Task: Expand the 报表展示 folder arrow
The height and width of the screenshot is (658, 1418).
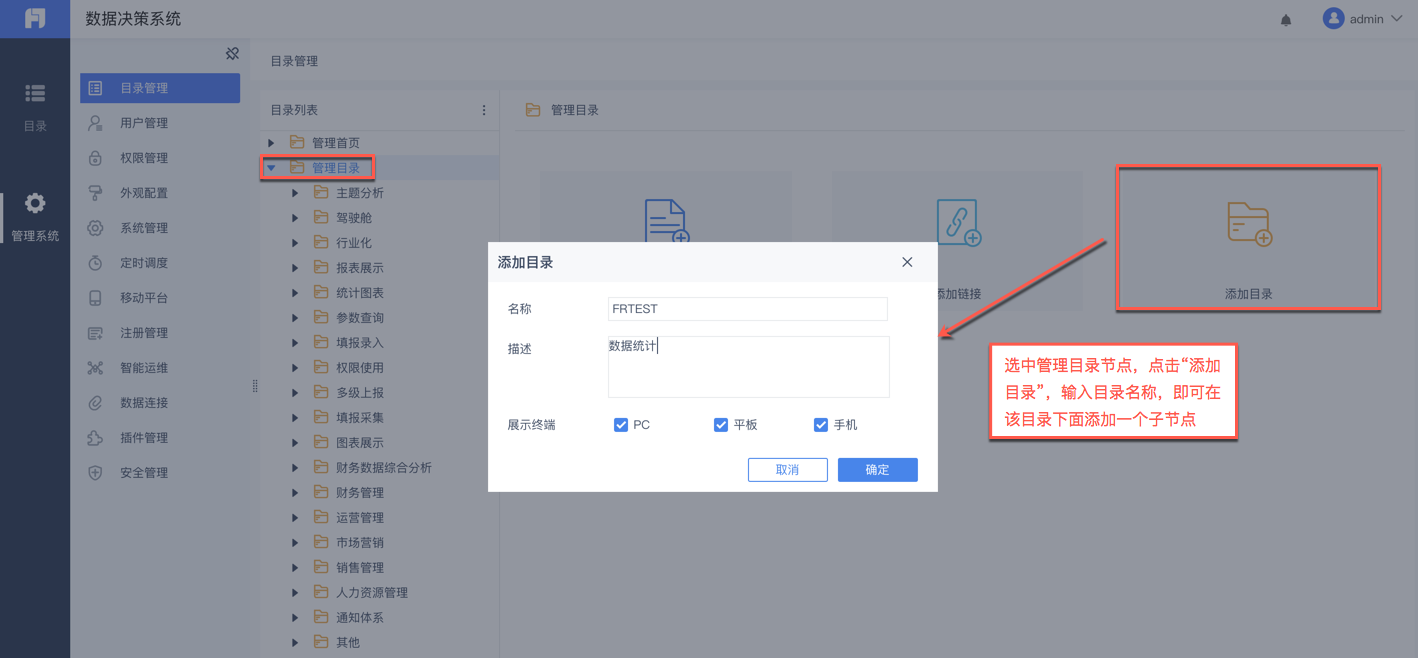Action: tap(295, 268)
